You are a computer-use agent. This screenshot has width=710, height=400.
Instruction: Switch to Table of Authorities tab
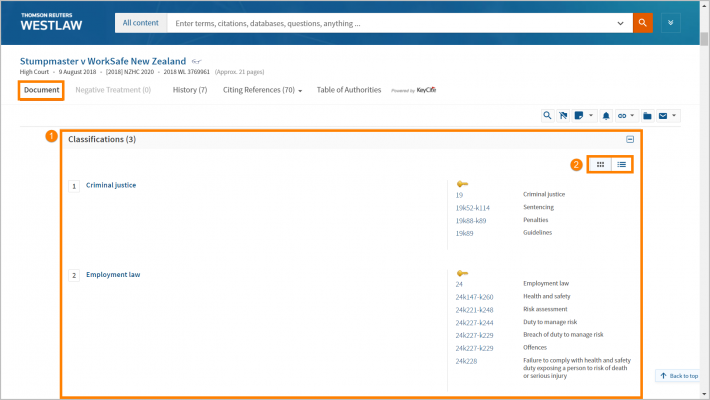pos(349,90)
